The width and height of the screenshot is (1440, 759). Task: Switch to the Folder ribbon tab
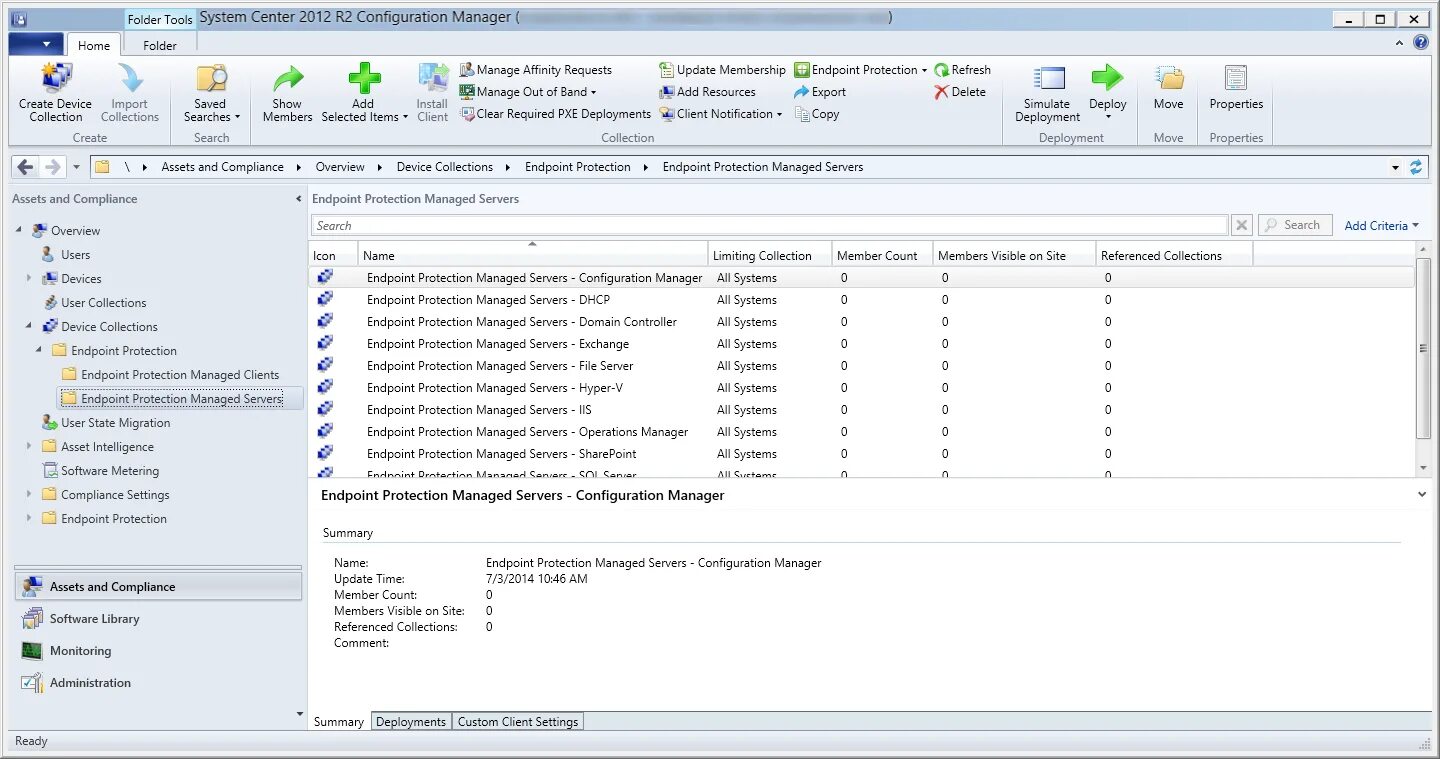(x=160, y=45)
